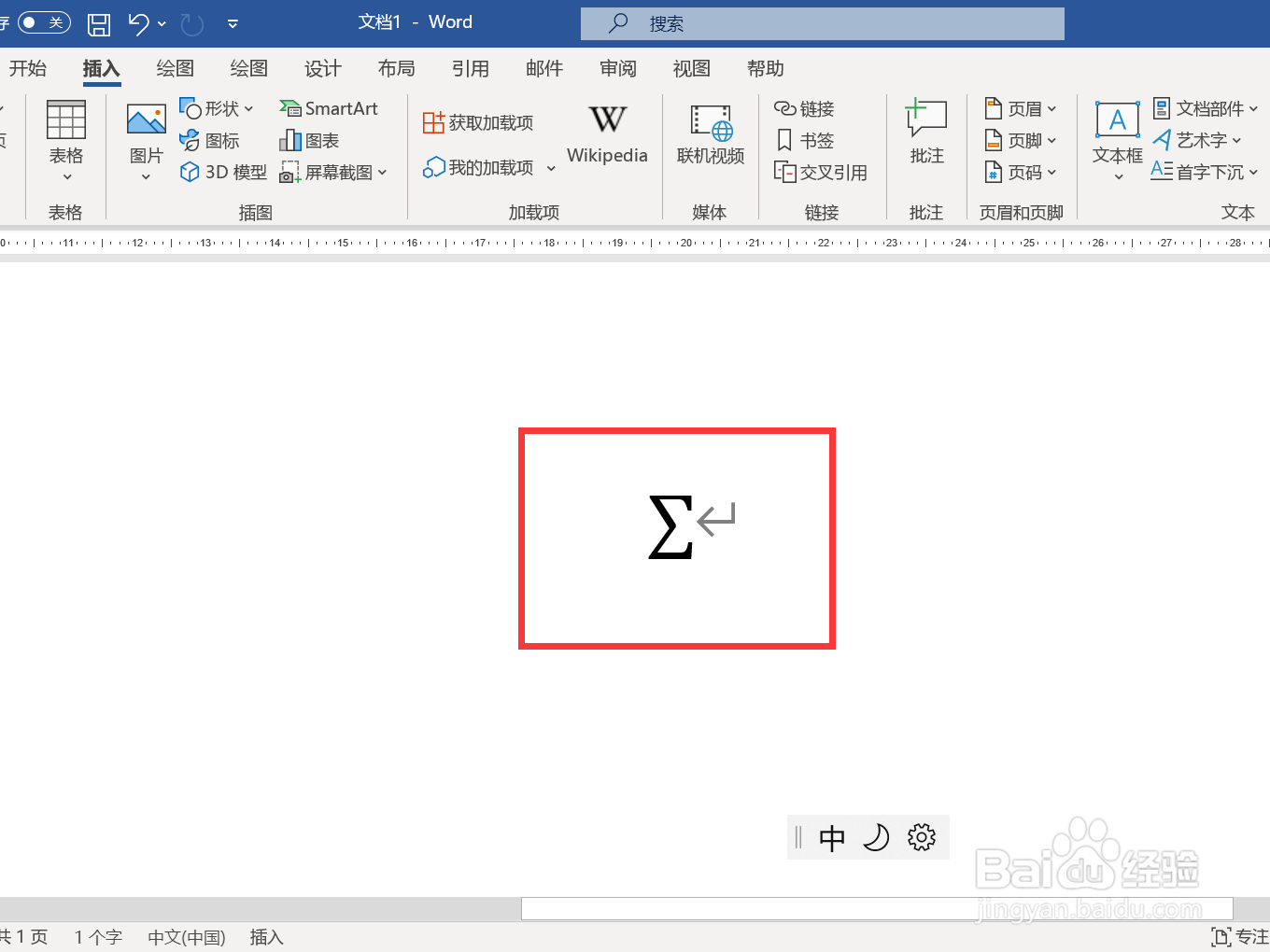The width and height of the screenshot is (1270, 952).
Task: Click the 文本框 text box icon
Action: [1117, 120]
